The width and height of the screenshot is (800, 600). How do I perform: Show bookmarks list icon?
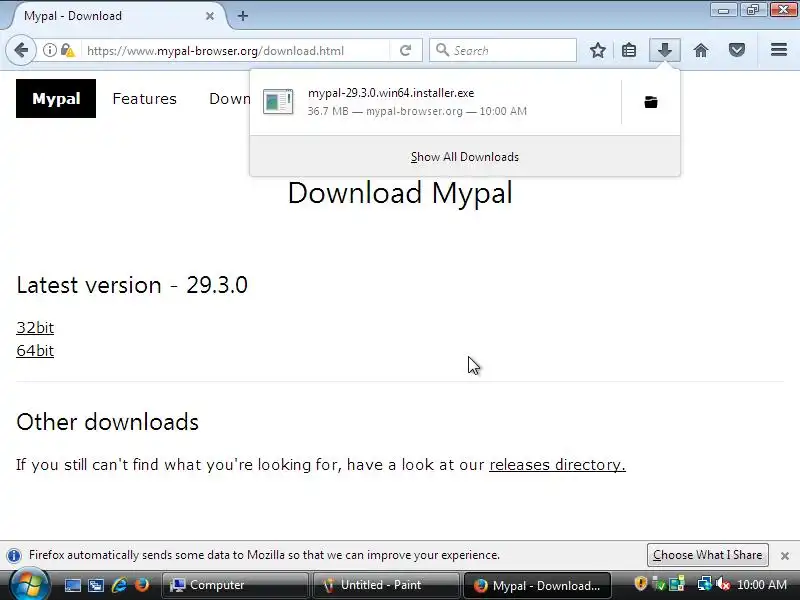[x=629, y=50]
